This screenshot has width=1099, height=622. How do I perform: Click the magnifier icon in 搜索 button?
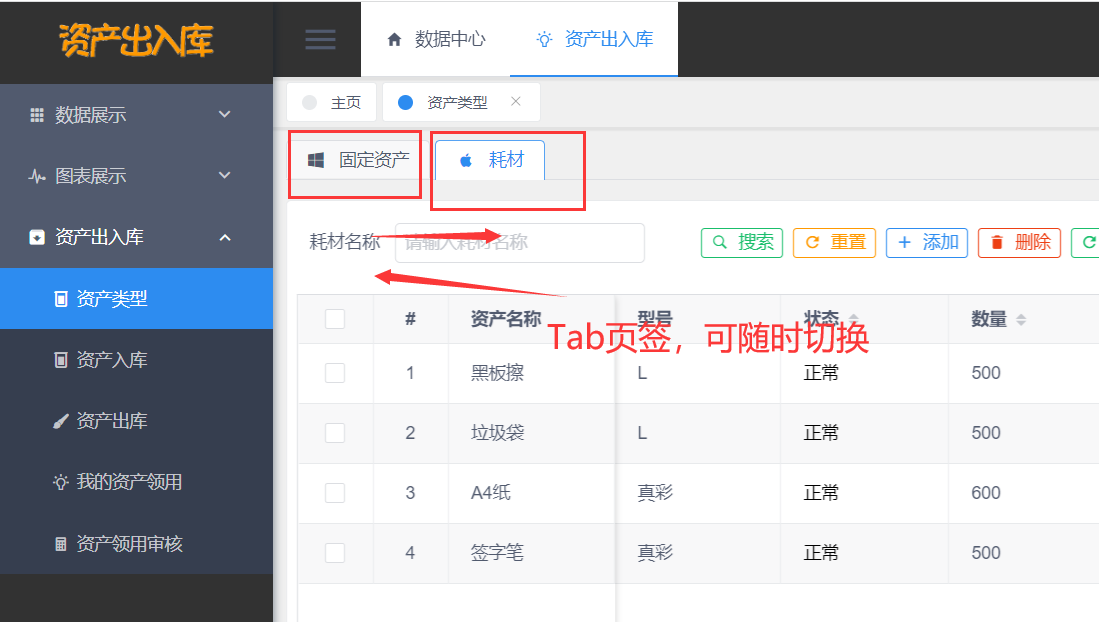pyautogui.click(x=720, y=243)
